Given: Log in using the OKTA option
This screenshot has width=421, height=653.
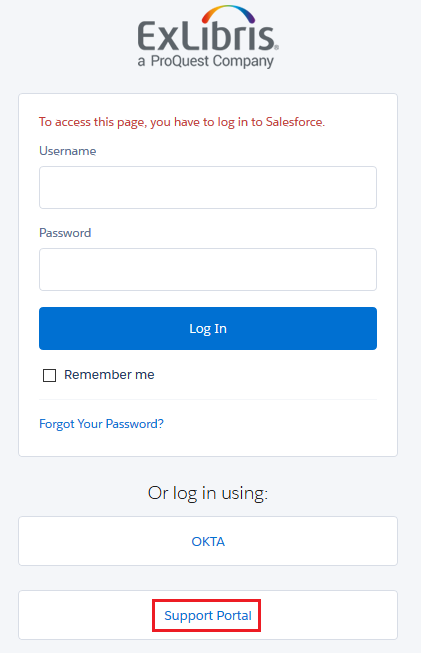Looking at the screenshot, I should (x=208, y=541).
